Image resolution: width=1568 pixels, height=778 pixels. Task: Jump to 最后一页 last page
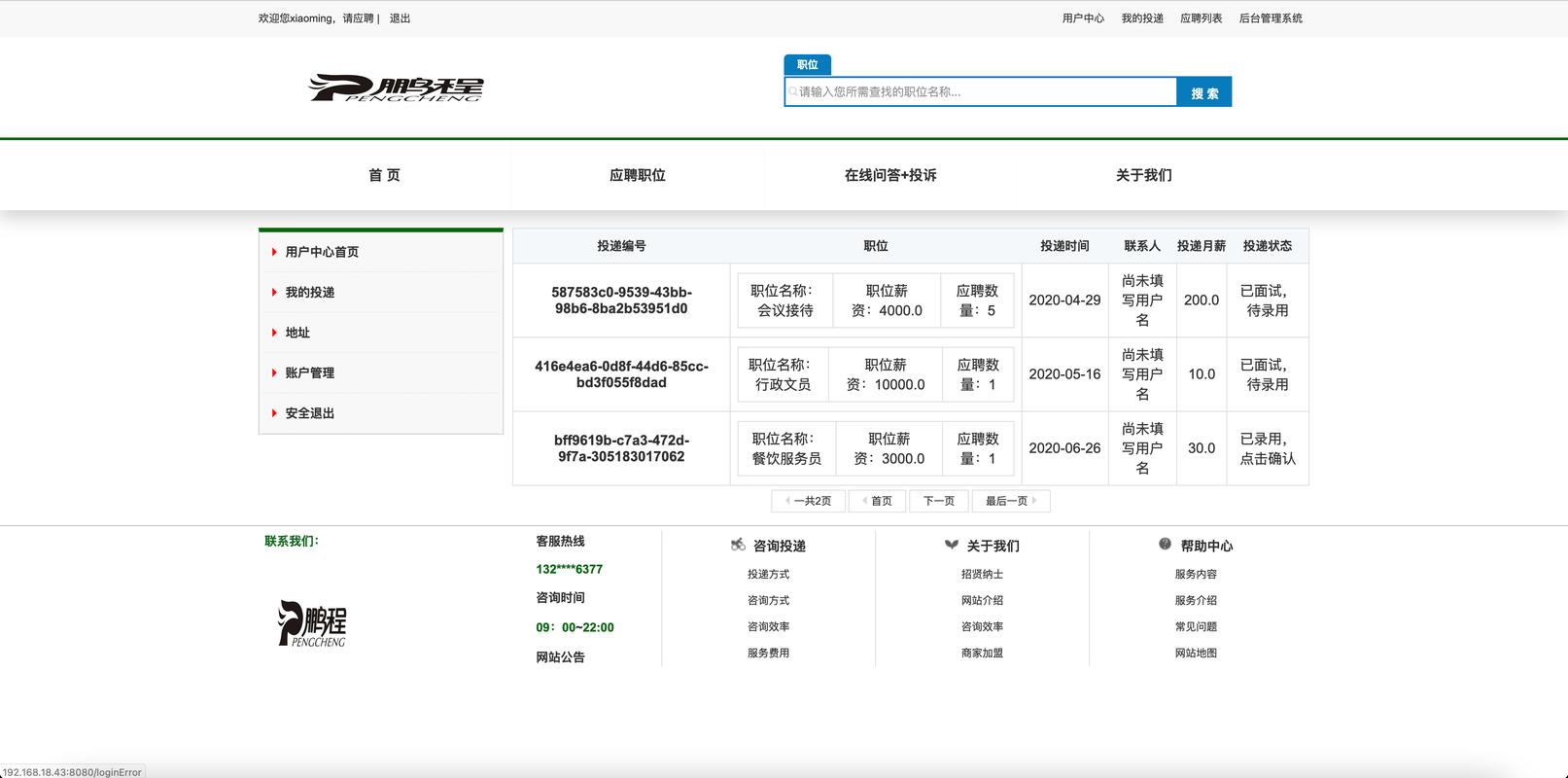tap(1011, 501)
